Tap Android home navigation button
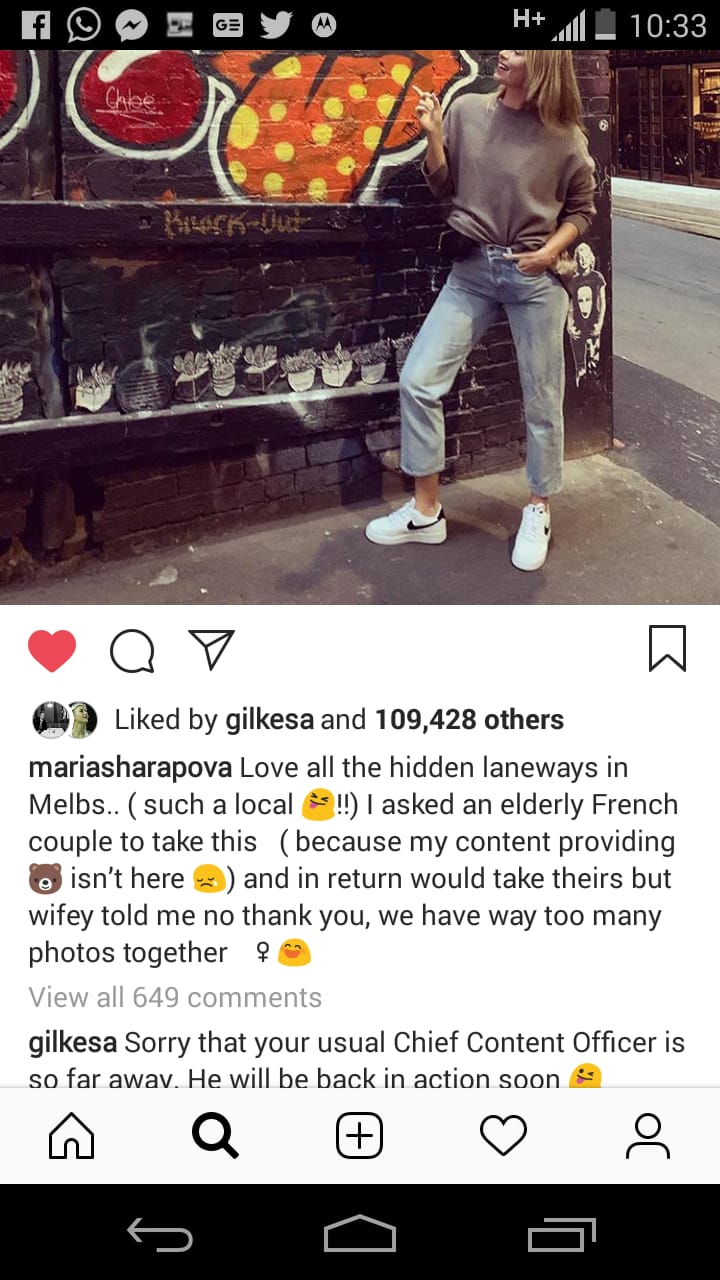The height and width of the screenshot is (1280, 720). click(360, 1234)
